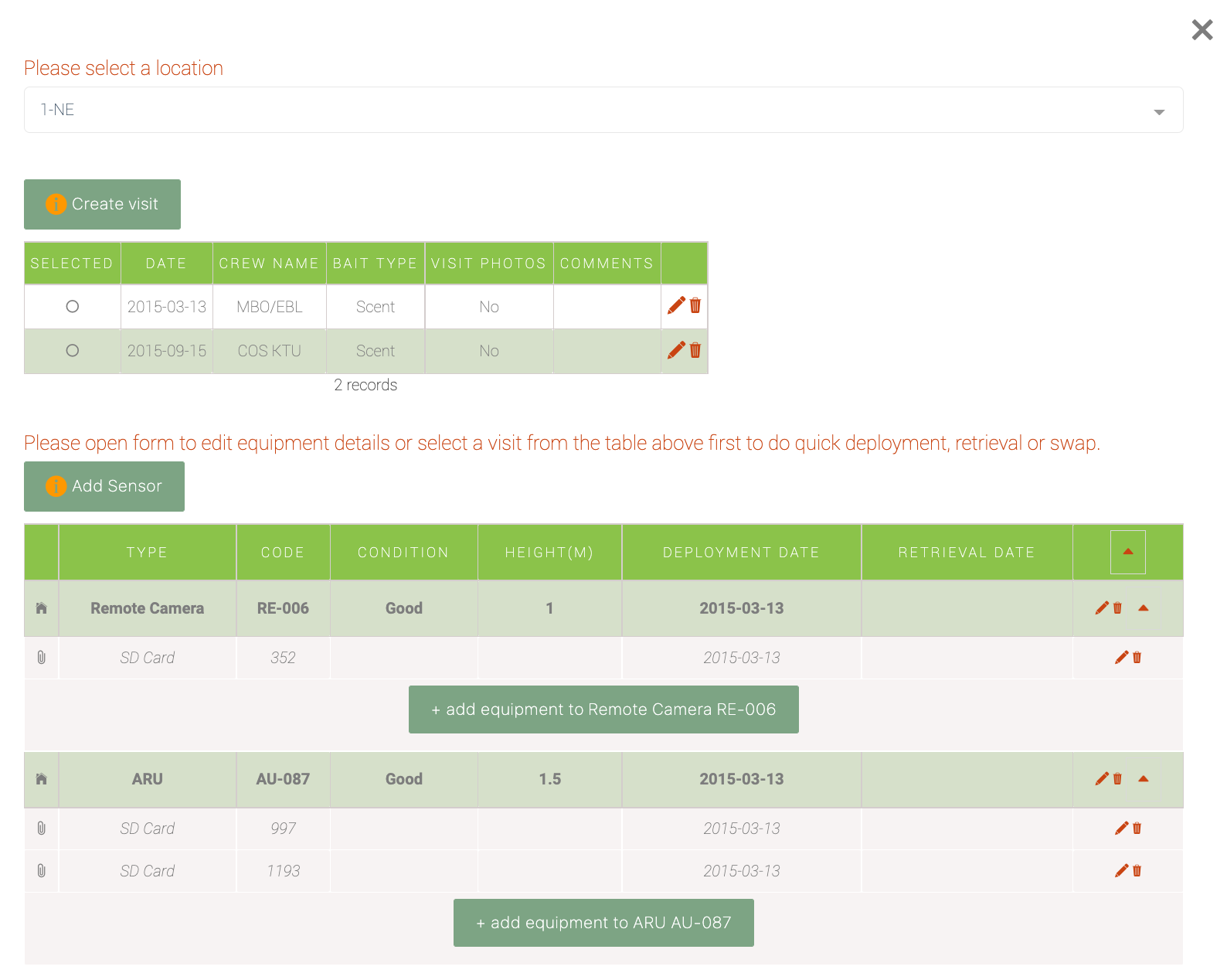Image resolution: width=1227 pixels, height=980 pixels.
Task: Delete SD Card 352 with trash icon
Action: (1137, 658)
